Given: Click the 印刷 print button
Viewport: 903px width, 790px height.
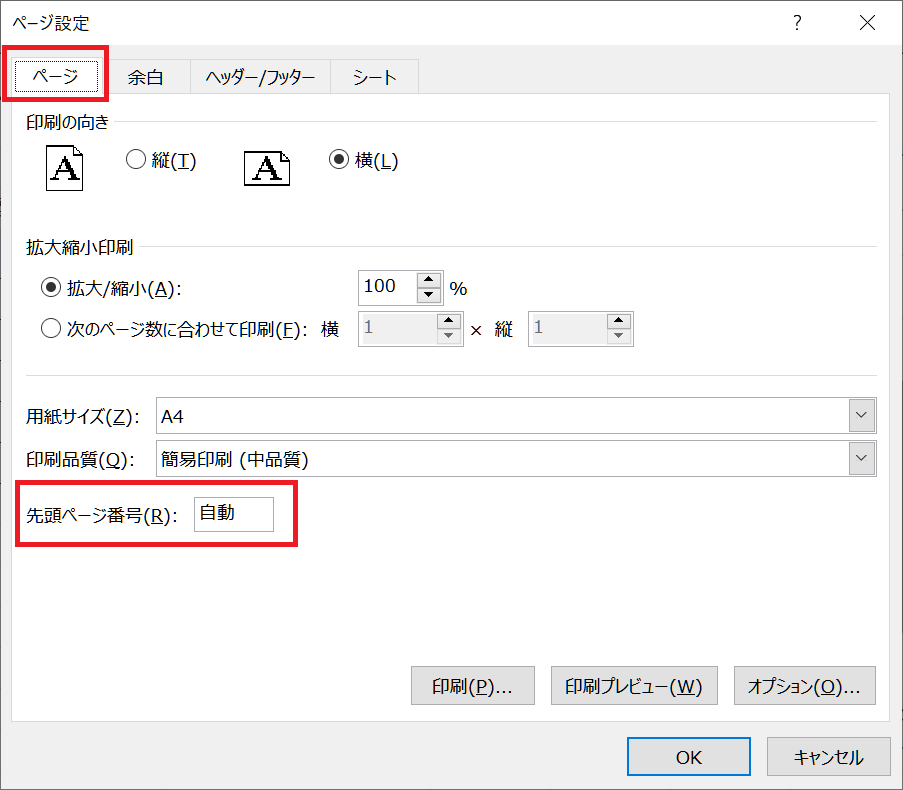Looking at the screenshot, I should coord(472,687).
